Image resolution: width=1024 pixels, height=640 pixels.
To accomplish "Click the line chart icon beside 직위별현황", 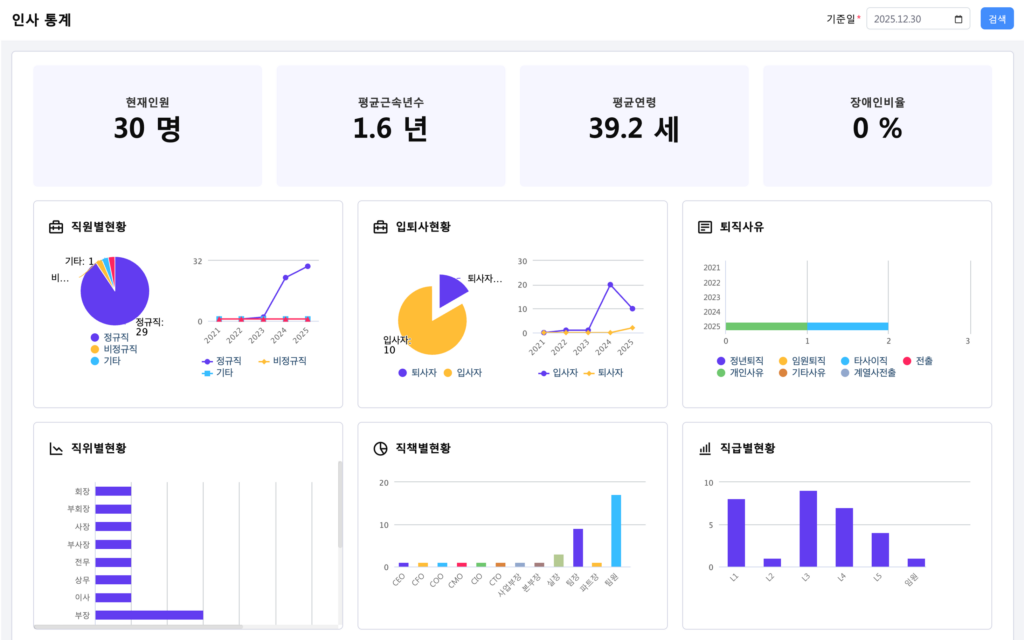I will 56,448.
